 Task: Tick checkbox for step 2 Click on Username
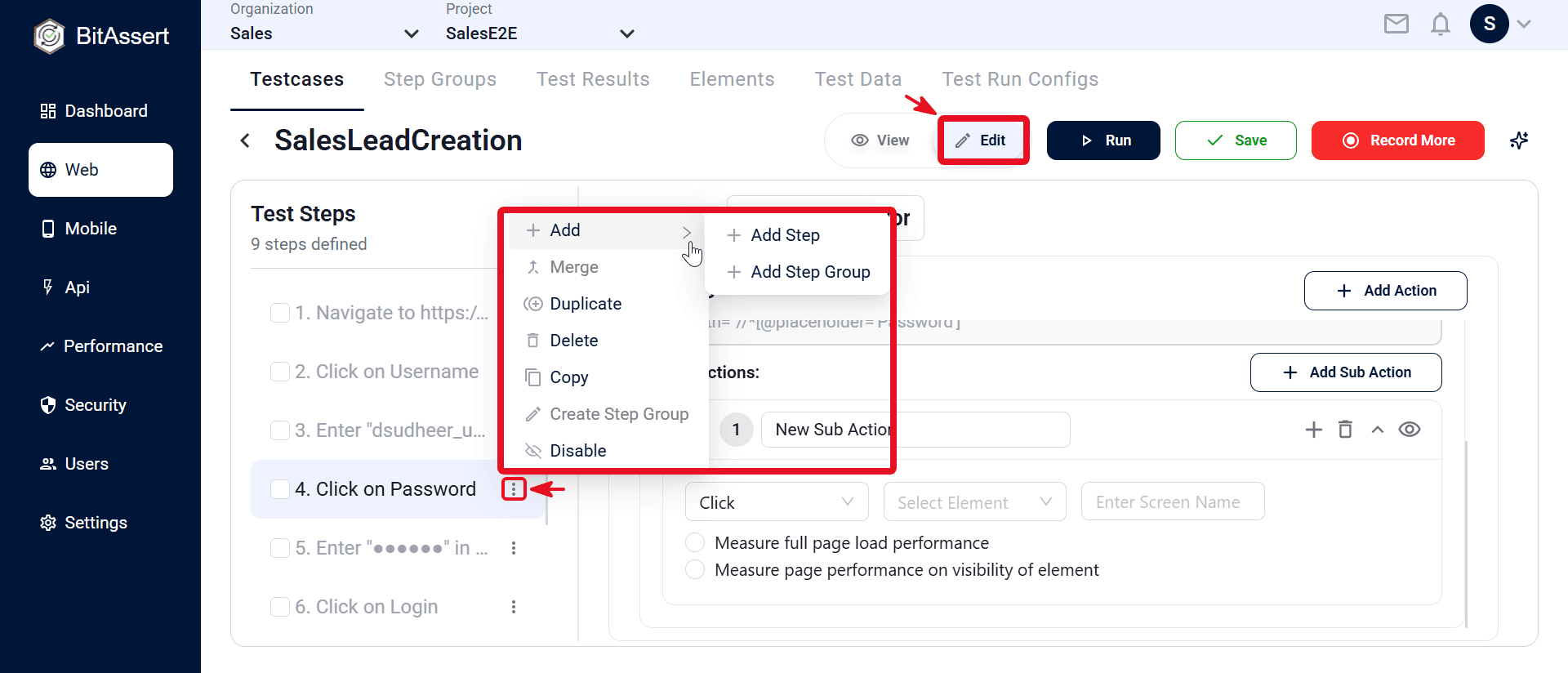click(x=280, y=372)
